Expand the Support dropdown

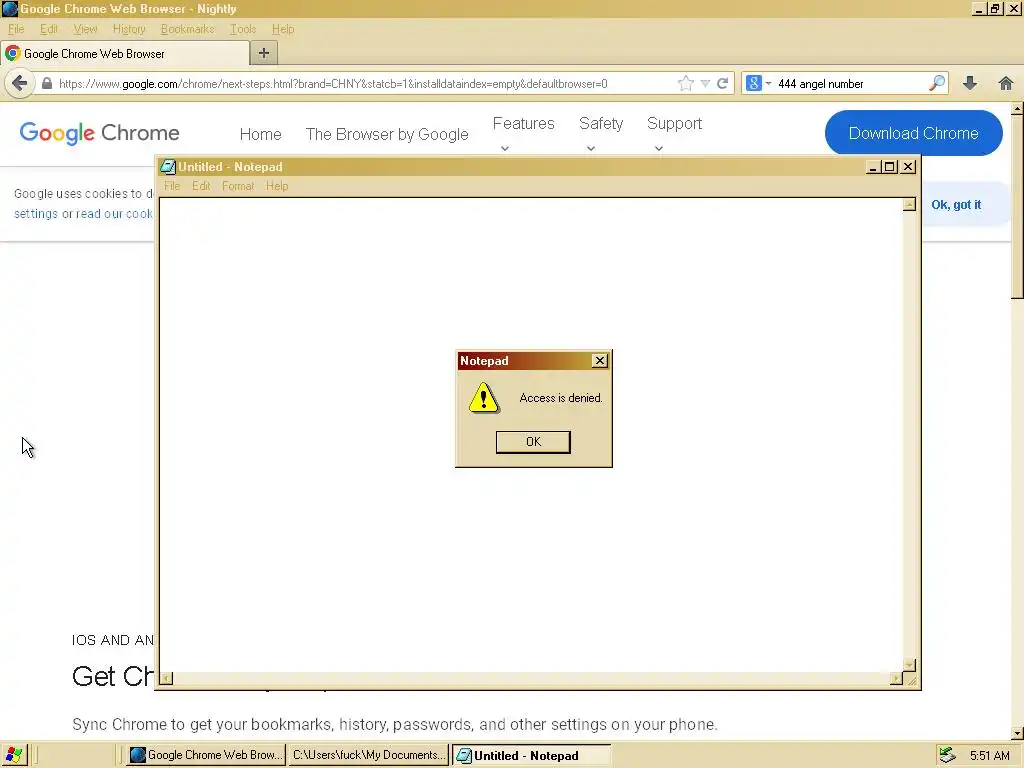(674, 133)
